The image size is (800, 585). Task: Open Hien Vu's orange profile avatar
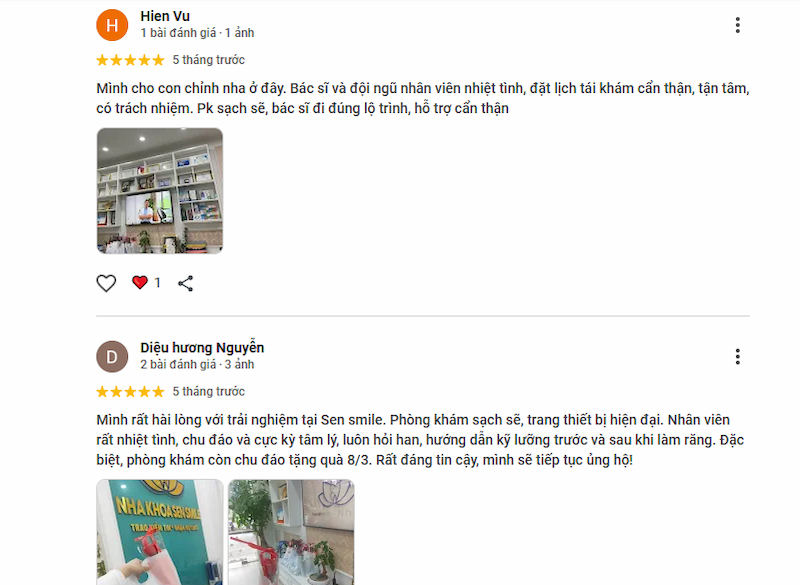[x=112, y=25]
